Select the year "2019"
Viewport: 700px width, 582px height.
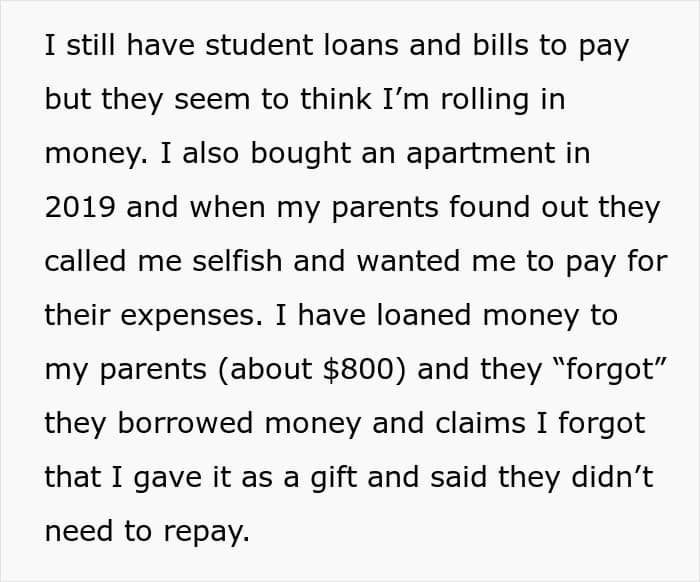(x=81, y=209)
